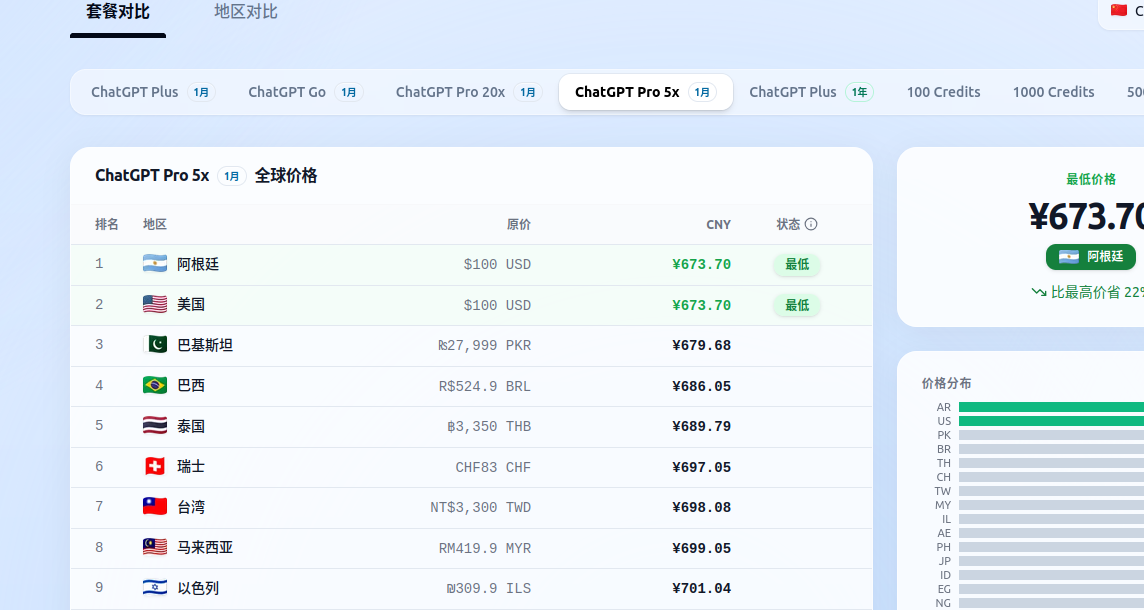
Task: Click the green US bar in 价格分布
Action: click(1051, 421)
